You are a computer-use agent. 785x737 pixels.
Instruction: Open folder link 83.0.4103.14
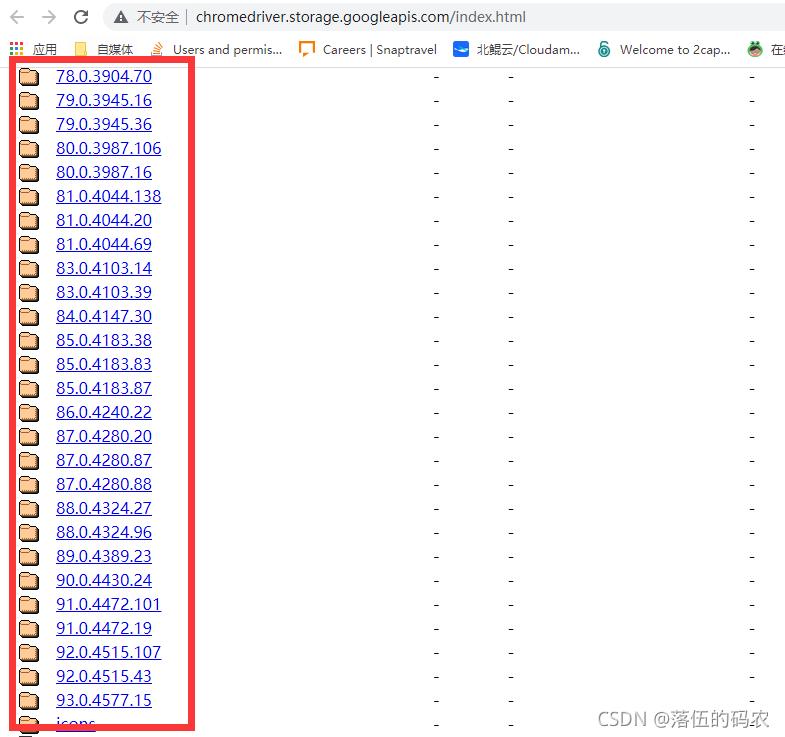104,268
